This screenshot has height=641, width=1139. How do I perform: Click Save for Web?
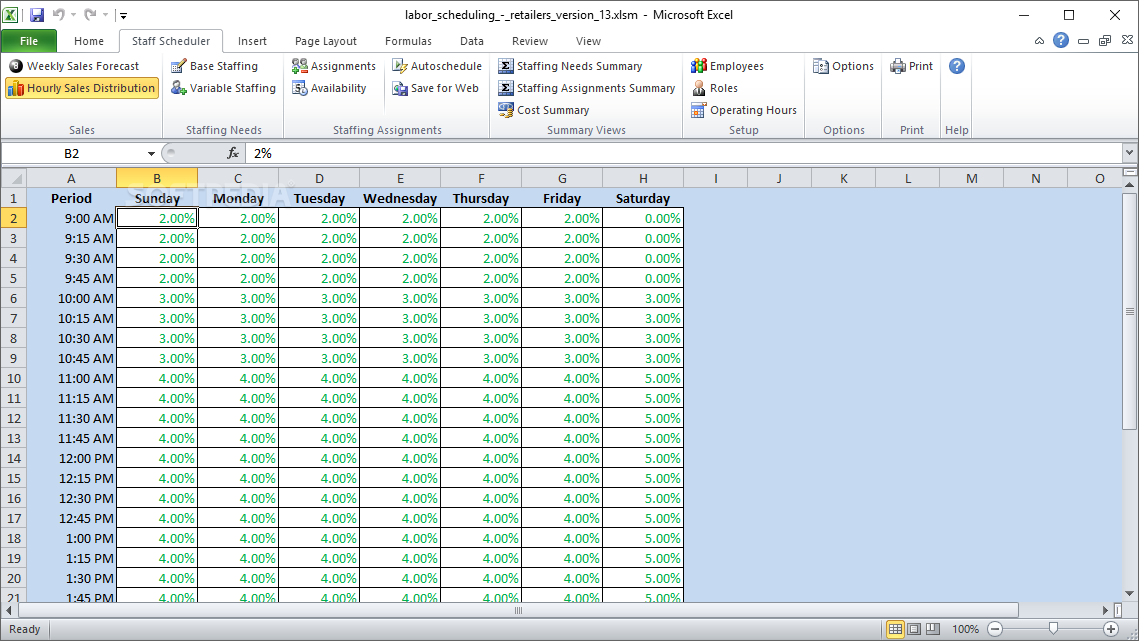click(435, 88)
